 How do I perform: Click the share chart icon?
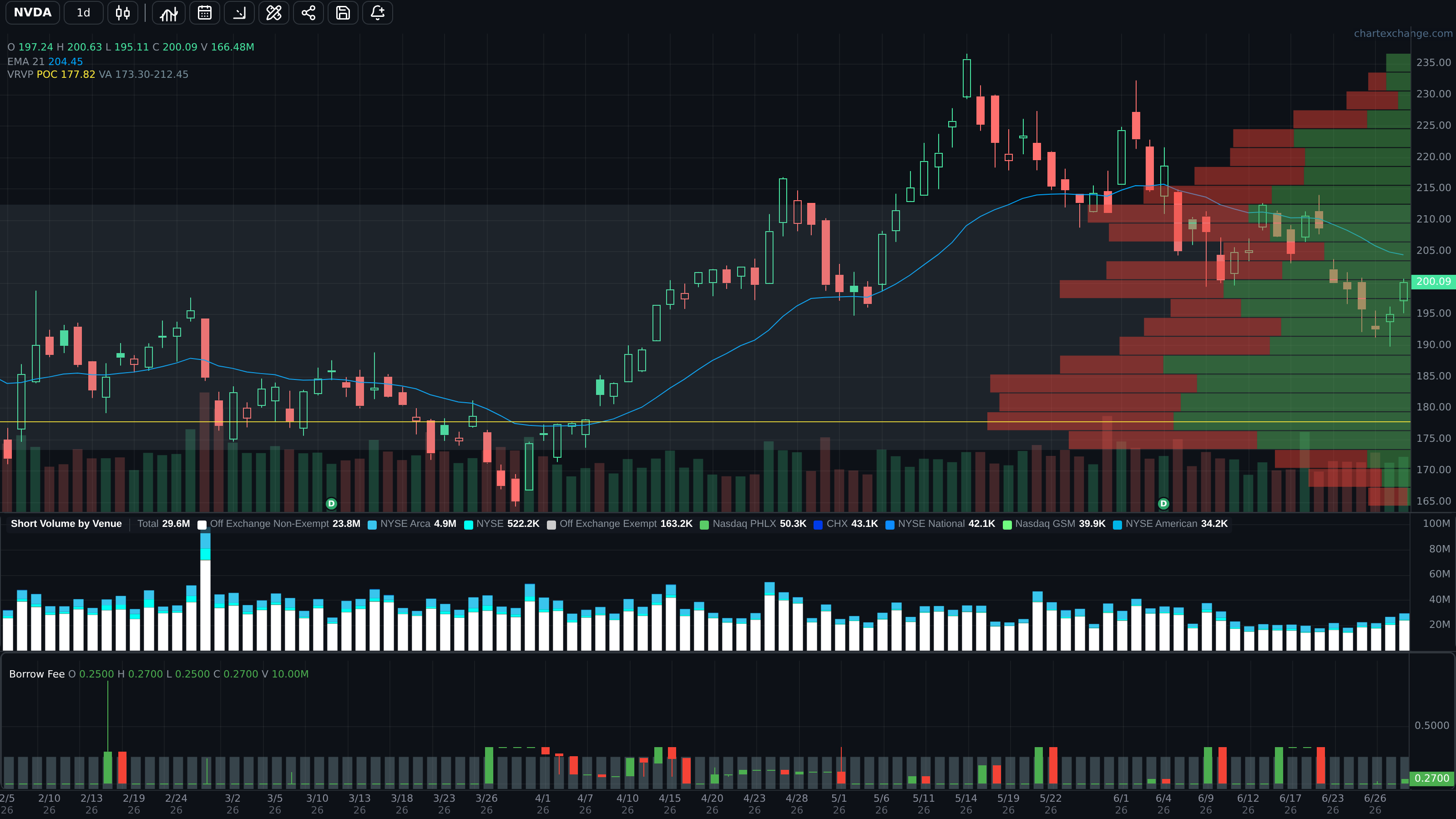[308, 12]
